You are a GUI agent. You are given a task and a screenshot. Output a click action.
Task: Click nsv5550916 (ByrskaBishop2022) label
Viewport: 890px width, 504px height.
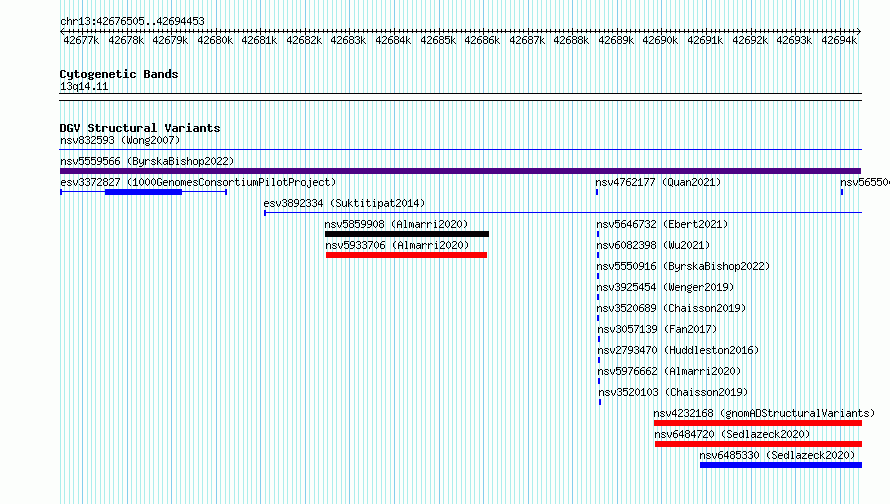(683, 266)
